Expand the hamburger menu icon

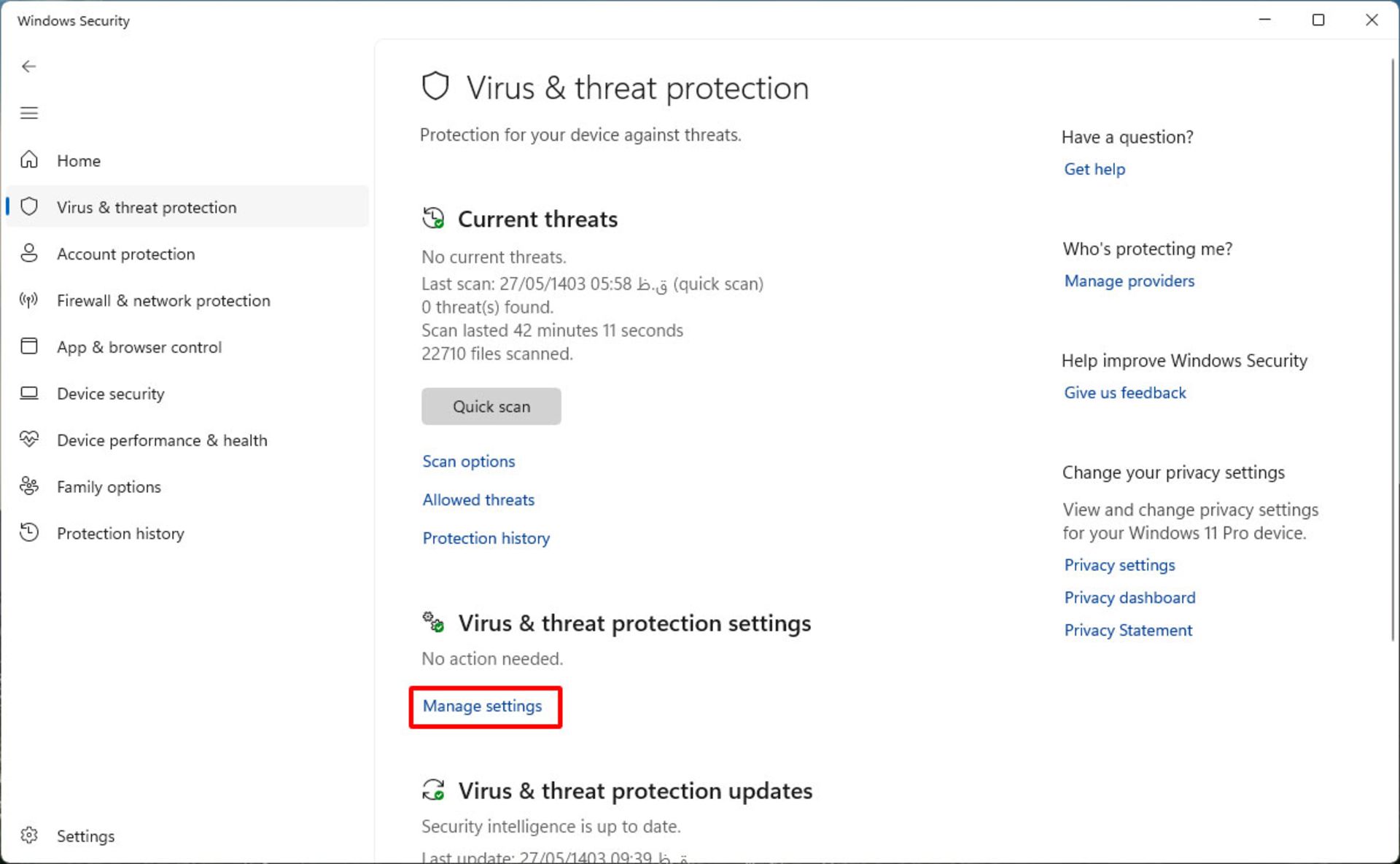coord(29,113)
